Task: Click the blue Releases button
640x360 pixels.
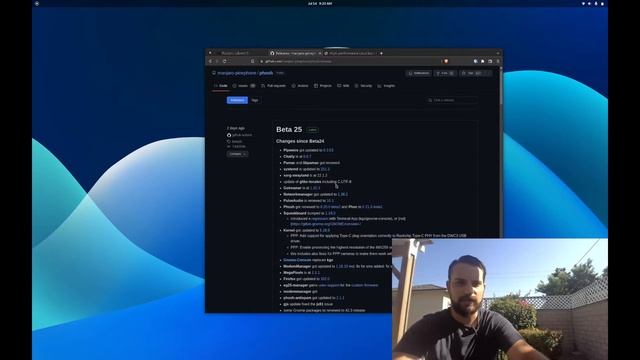Action: [x=237, y=100]
